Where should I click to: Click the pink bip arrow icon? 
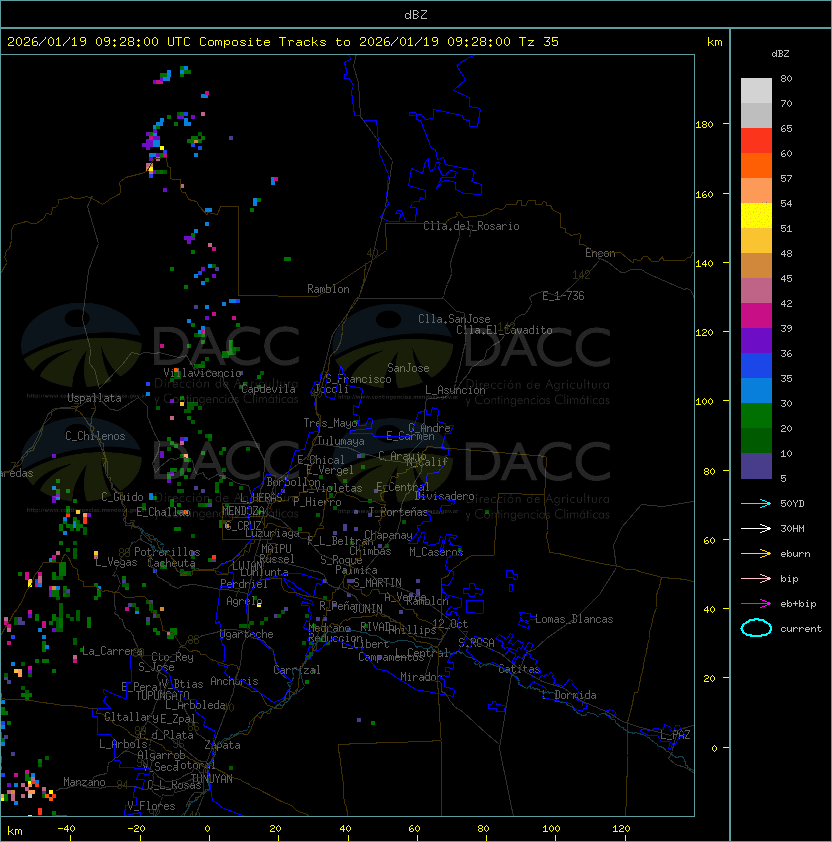(x=756, y=578)
